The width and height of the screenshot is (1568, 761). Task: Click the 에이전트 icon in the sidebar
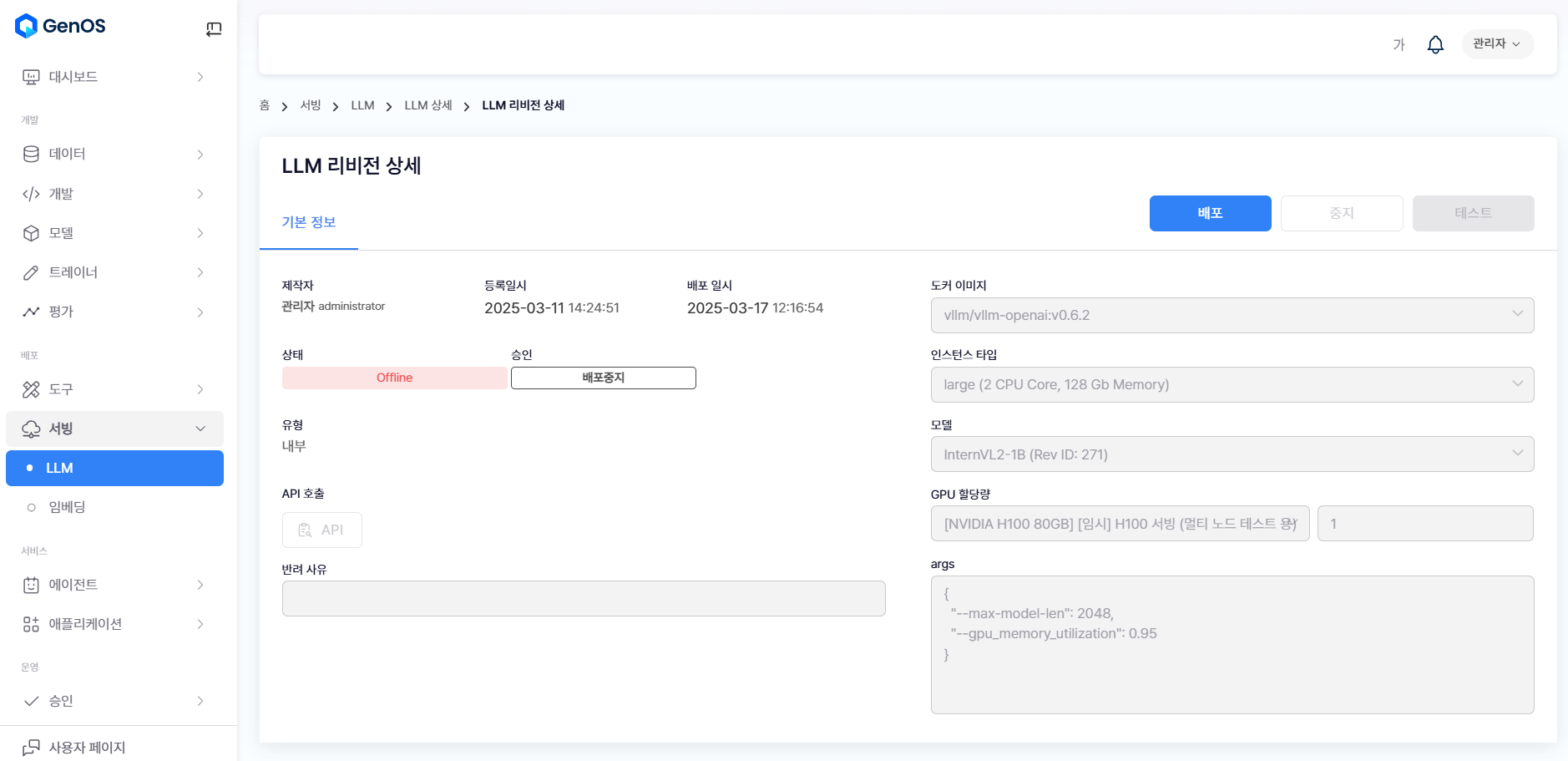[31, 585]
